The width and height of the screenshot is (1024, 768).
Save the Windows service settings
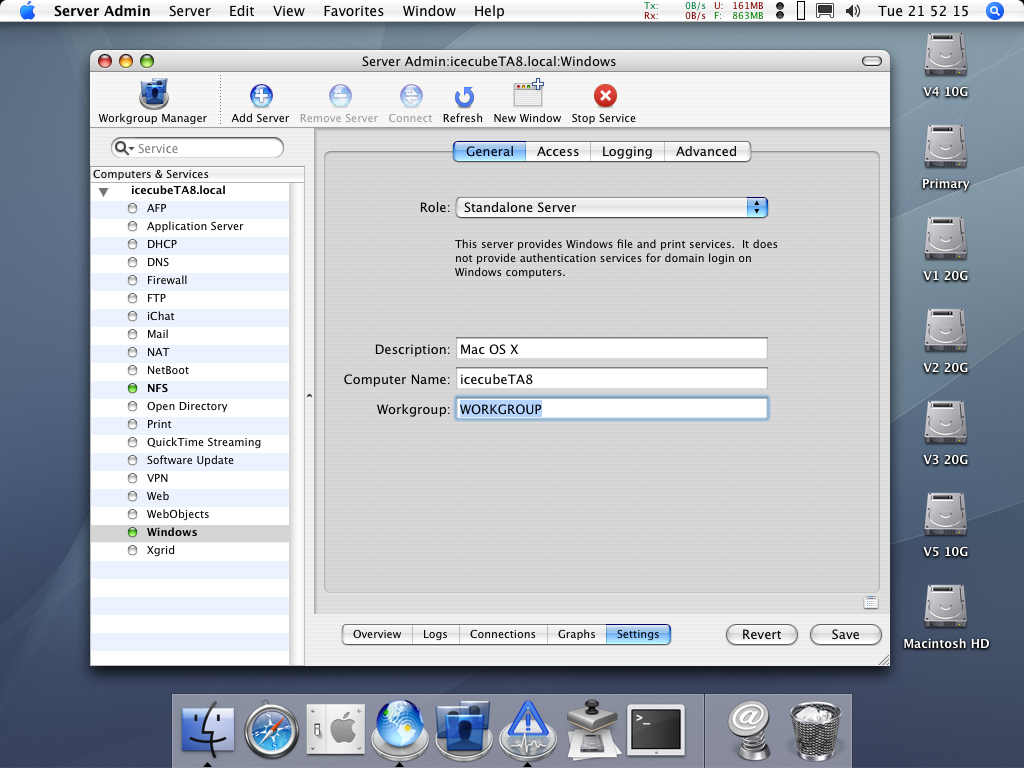[x=846, y=635]
